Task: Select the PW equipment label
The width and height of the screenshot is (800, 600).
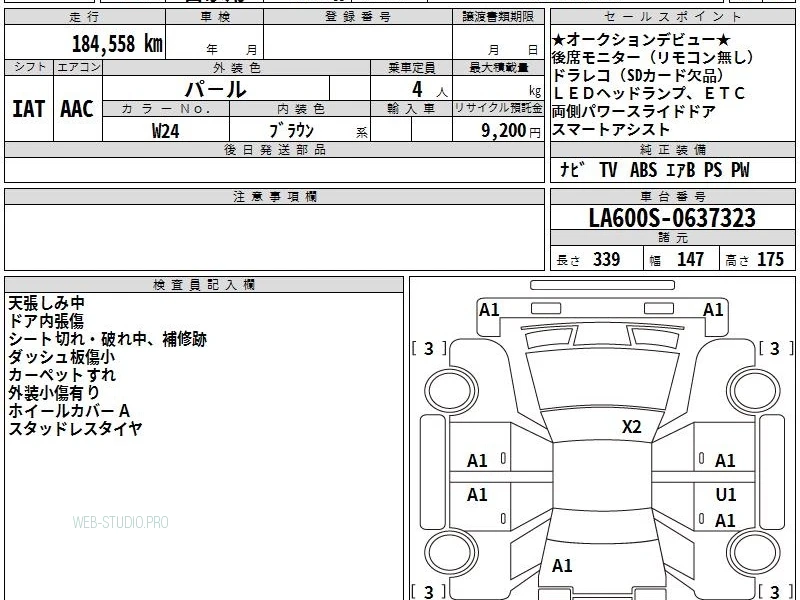Action: [740, 169]
